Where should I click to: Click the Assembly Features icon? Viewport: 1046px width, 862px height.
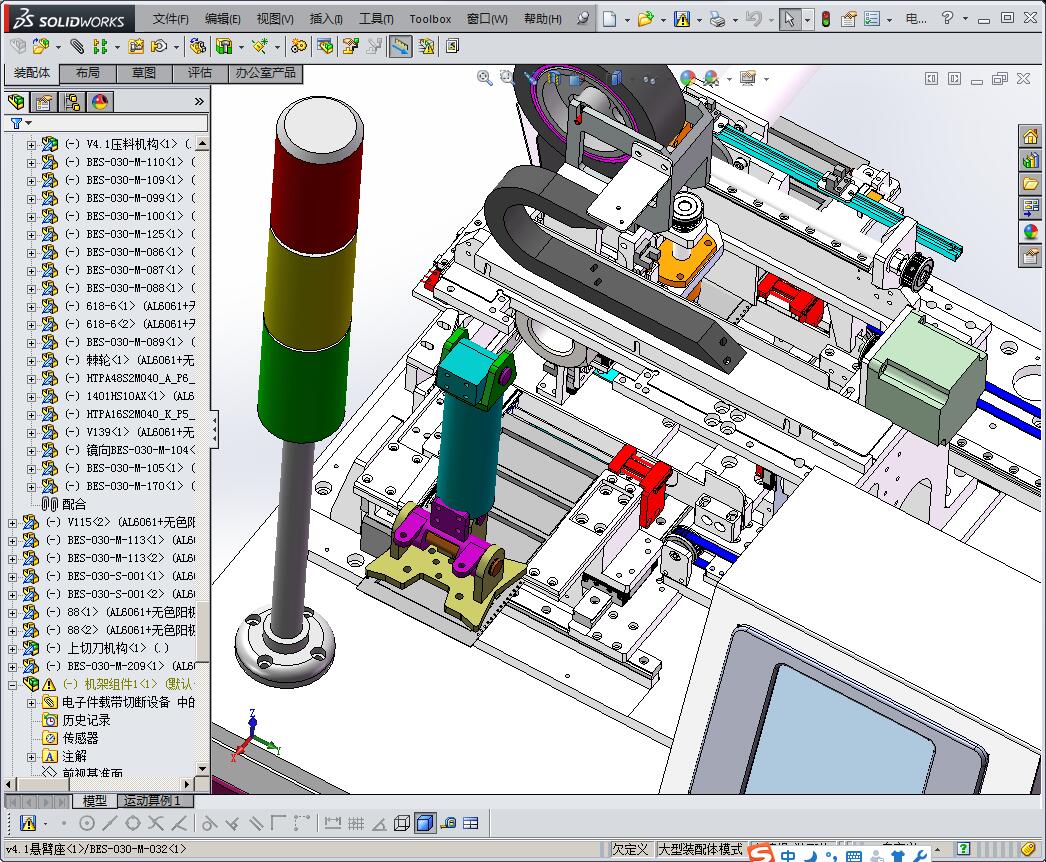225,46
